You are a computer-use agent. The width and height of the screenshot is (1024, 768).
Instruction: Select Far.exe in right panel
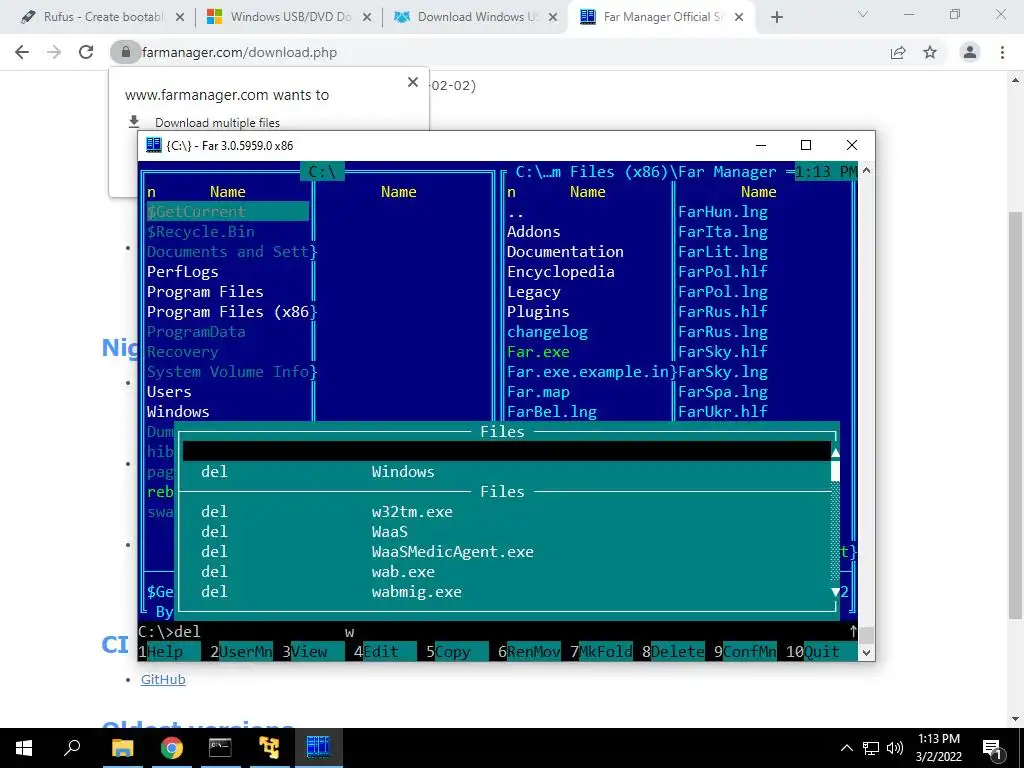[538, 352]
